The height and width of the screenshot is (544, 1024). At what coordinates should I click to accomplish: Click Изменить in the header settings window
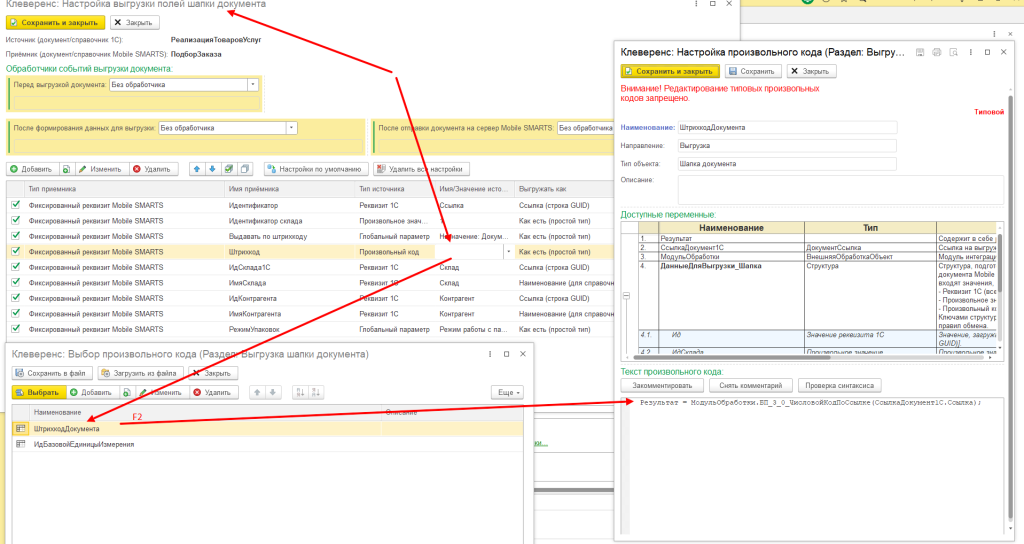(x=101, y=169)
